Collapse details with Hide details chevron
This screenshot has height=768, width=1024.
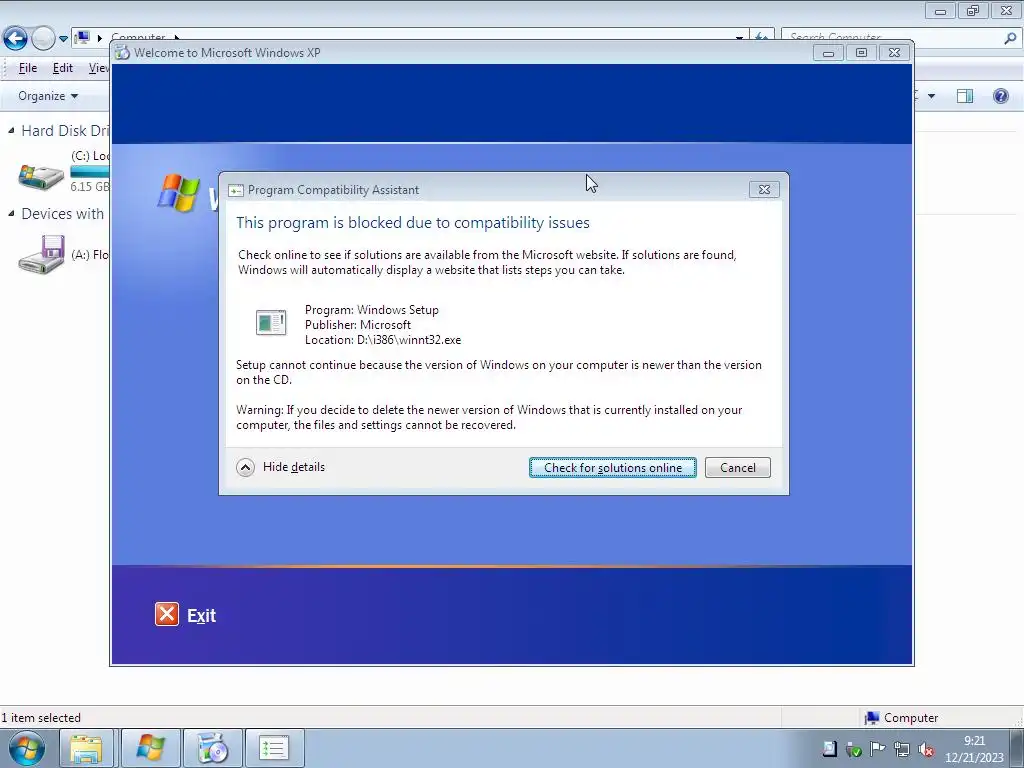(246, 468)
